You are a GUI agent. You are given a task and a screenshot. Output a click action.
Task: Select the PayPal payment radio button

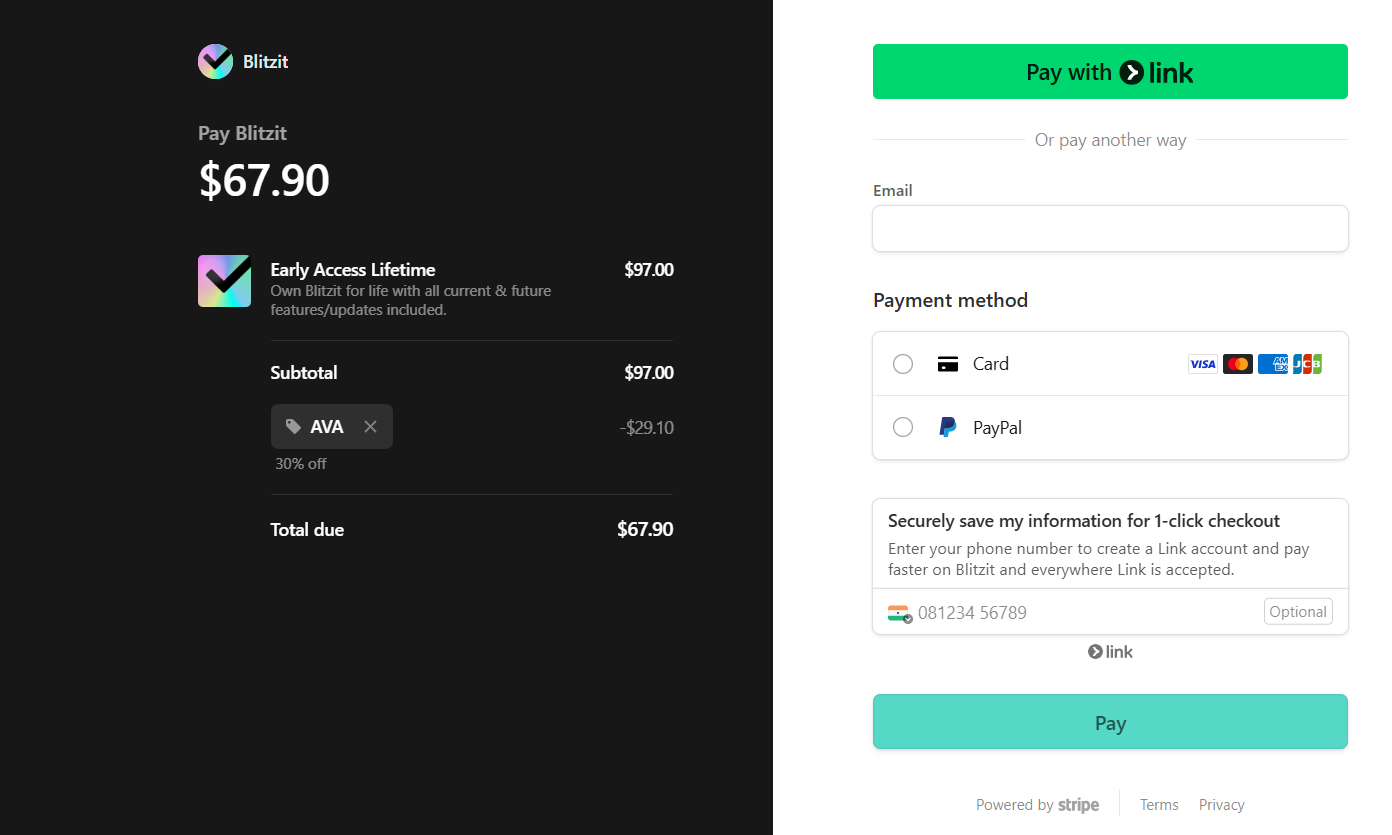[x=903, y=428]
